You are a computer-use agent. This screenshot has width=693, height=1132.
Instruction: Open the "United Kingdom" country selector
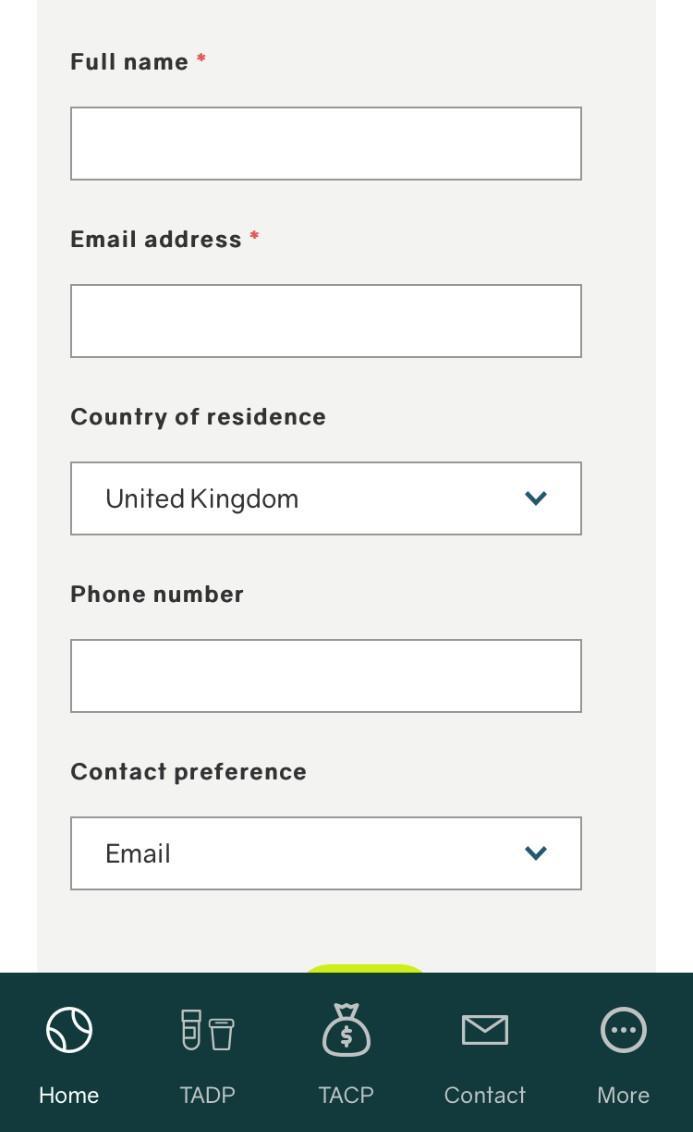coord(300,498)
